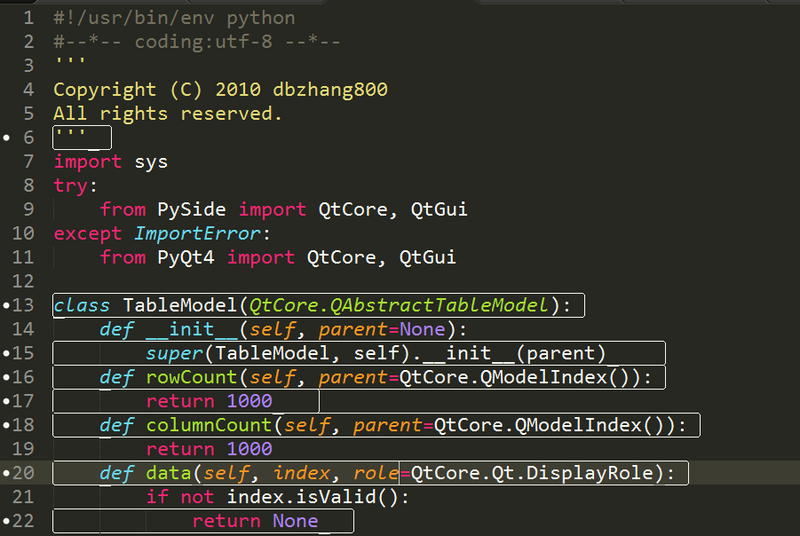Click the modification dot beside line 16
Image resolution: width=800 pixels, height=536 pixels.
(x=6, y=378)
